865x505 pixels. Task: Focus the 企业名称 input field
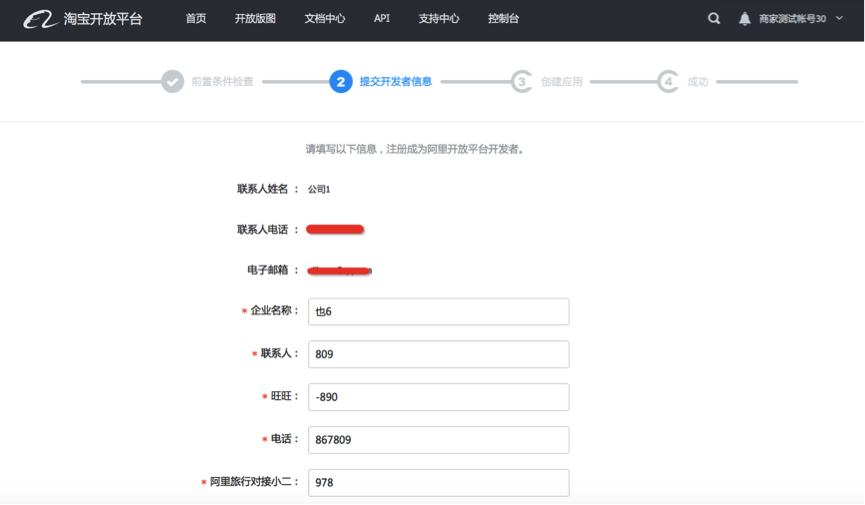pyautogui.click(x=439, y=312)
